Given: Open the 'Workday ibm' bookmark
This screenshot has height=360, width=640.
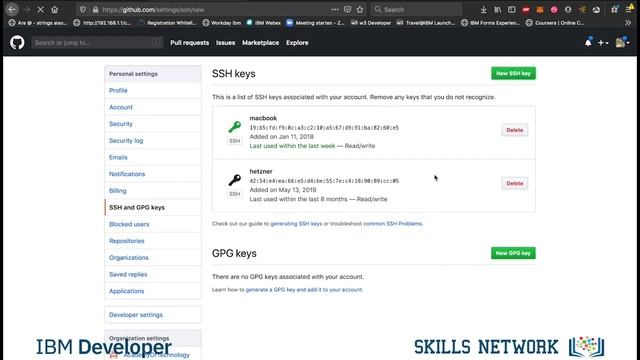Looking at the screenshot, I should [222, 23].
